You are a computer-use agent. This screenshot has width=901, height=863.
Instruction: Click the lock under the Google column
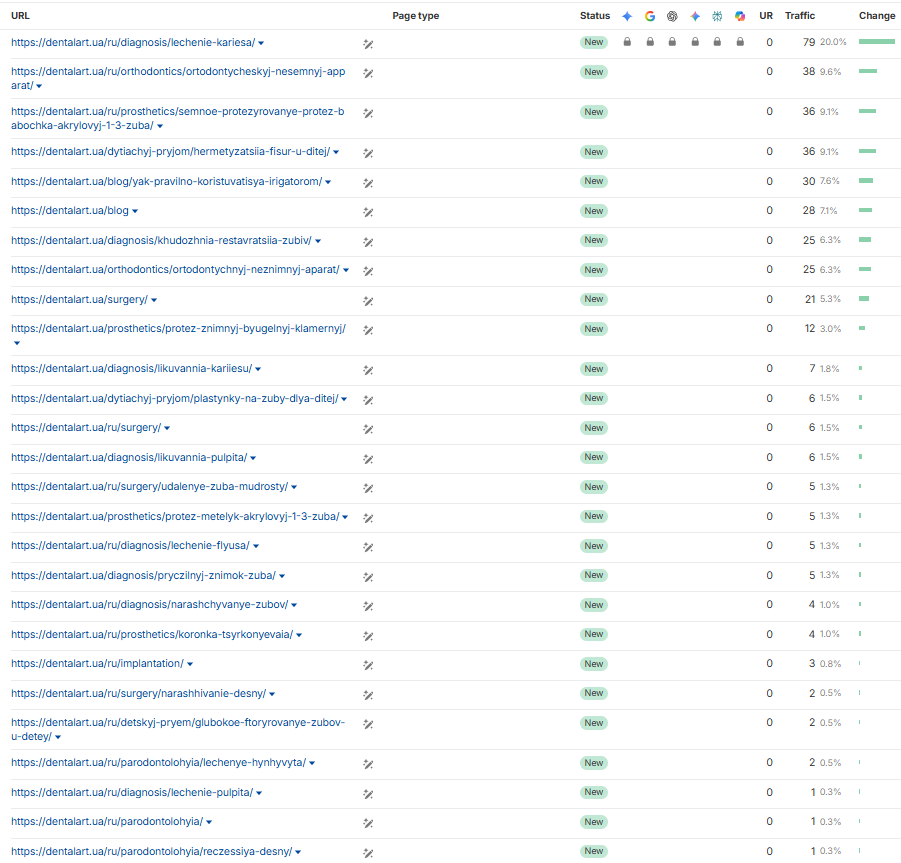[x=650, y=41]
